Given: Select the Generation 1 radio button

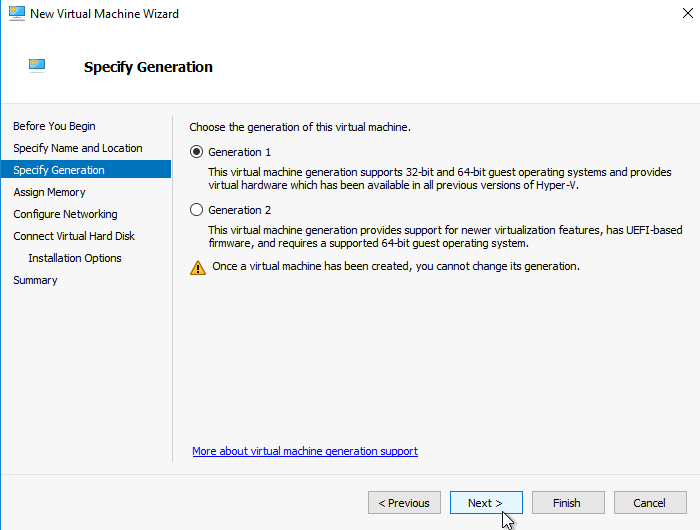Looking at the screenshot, I should 196,152.
